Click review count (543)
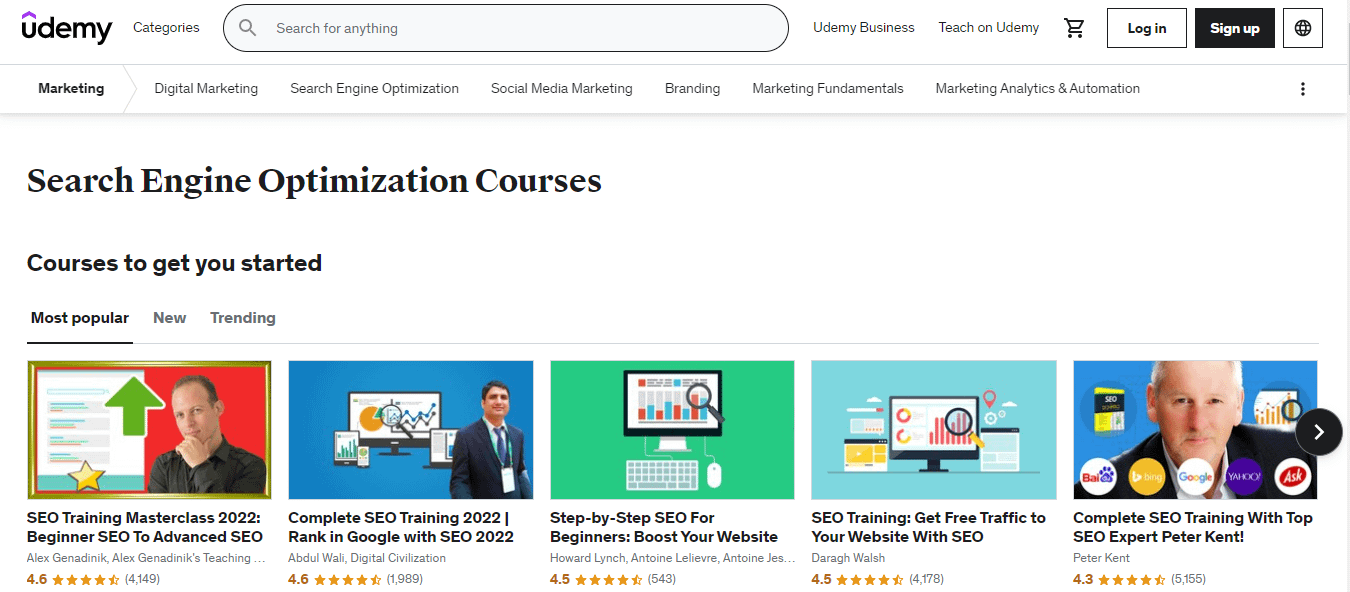Viewport: 1350px width, 592px height. point(662,579)
